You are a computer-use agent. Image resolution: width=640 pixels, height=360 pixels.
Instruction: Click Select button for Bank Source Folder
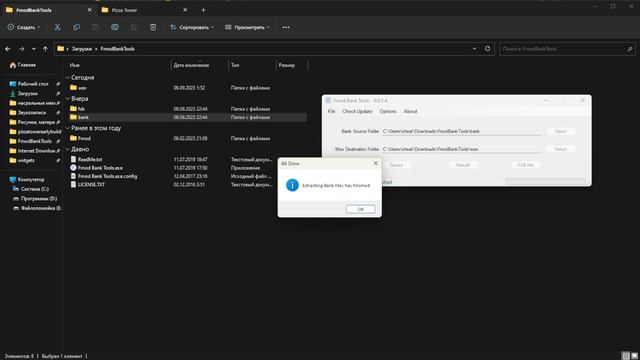point(560,131)
